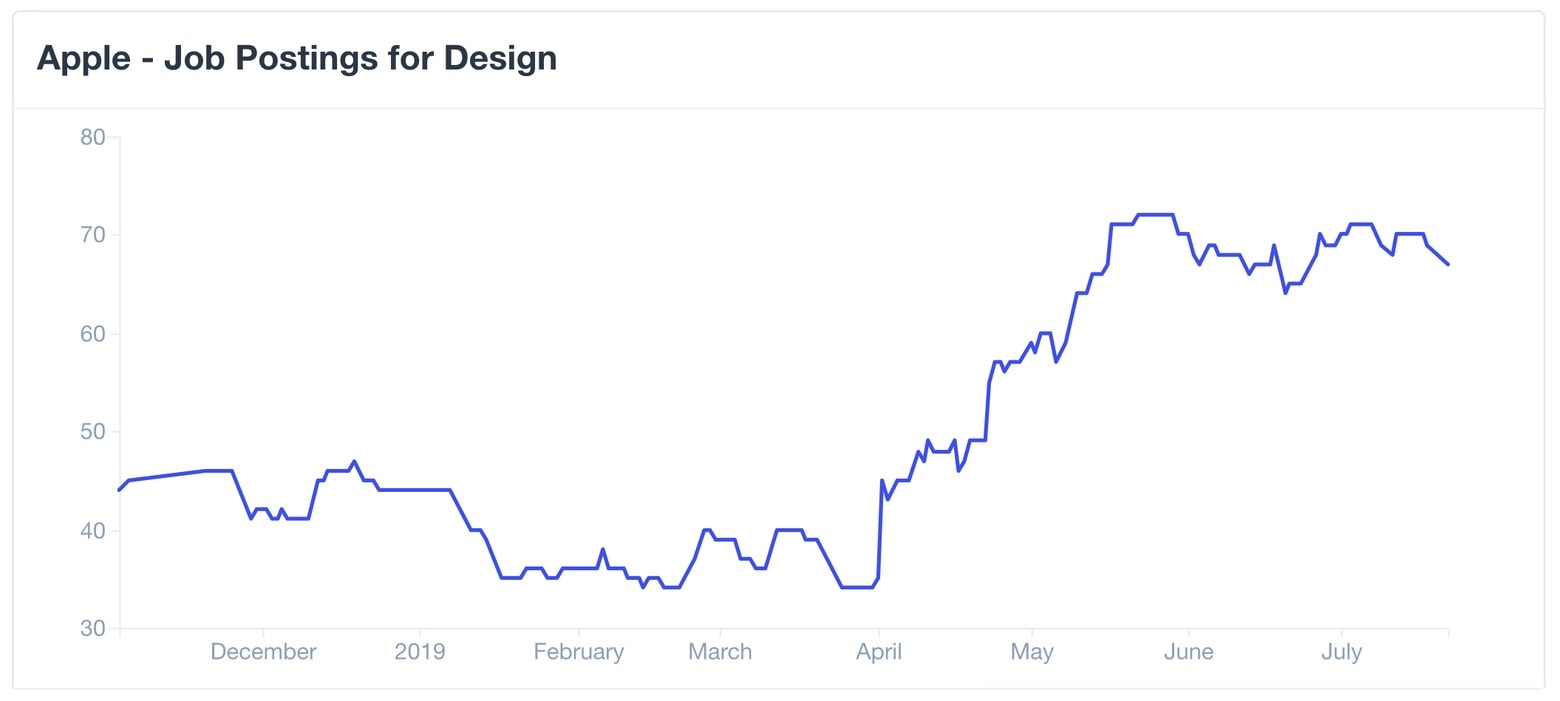Click the 60 value on the vertical axis
Image resolution: width=1560 pixels, height=701 pixels.
click(x=92, y=333)
